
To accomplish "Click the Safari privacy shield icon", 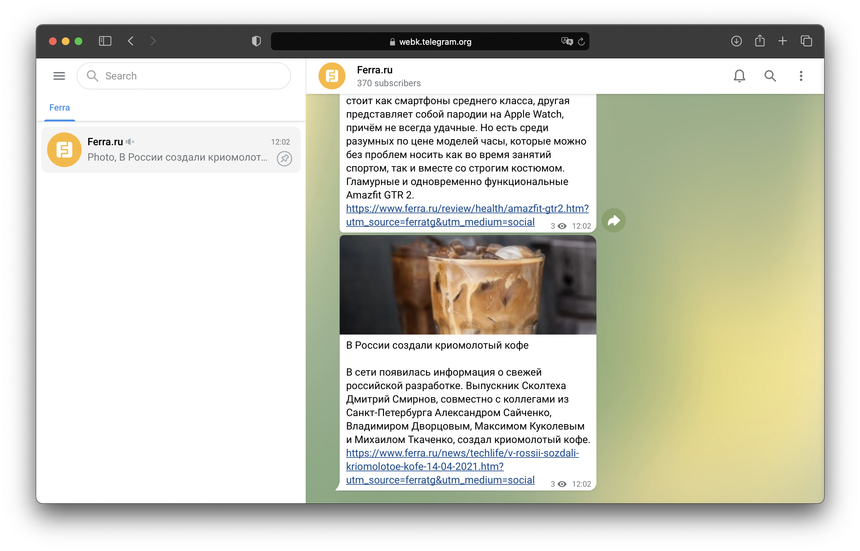I will [x=256, y=41].
